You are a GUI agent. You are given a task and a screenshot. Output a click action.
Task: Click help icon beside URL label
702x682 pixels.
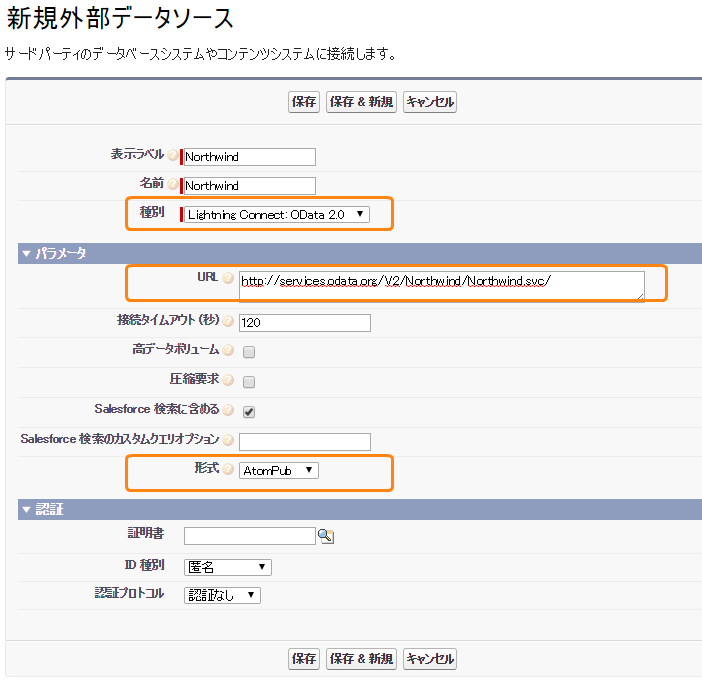pyautogui.click(x=228, y=278)
